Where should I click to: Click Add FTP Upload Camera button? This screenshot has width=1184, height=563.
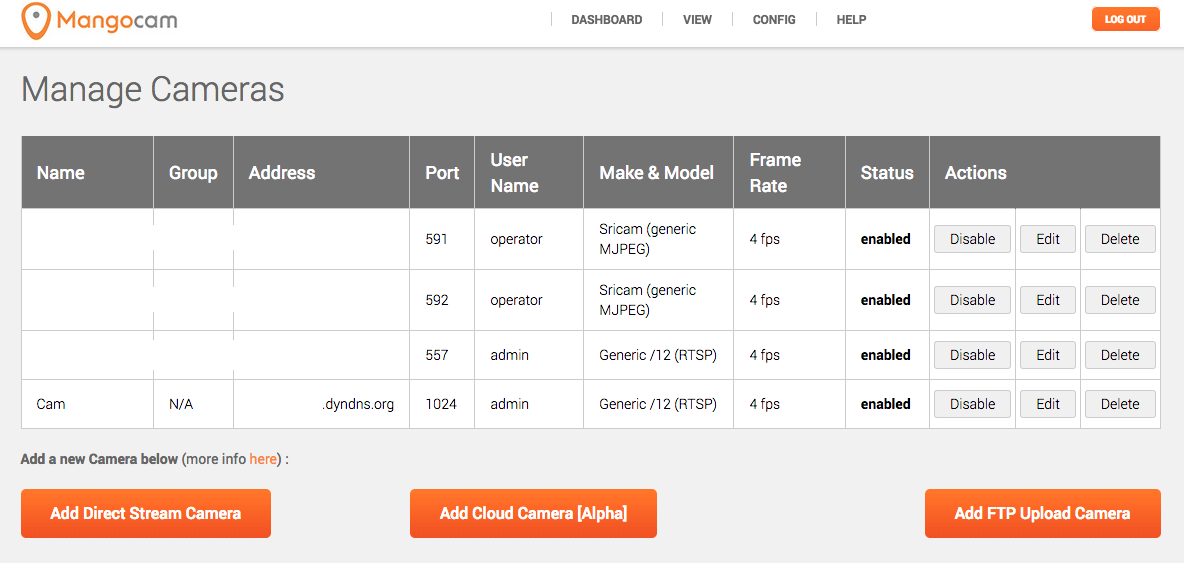1043,513
